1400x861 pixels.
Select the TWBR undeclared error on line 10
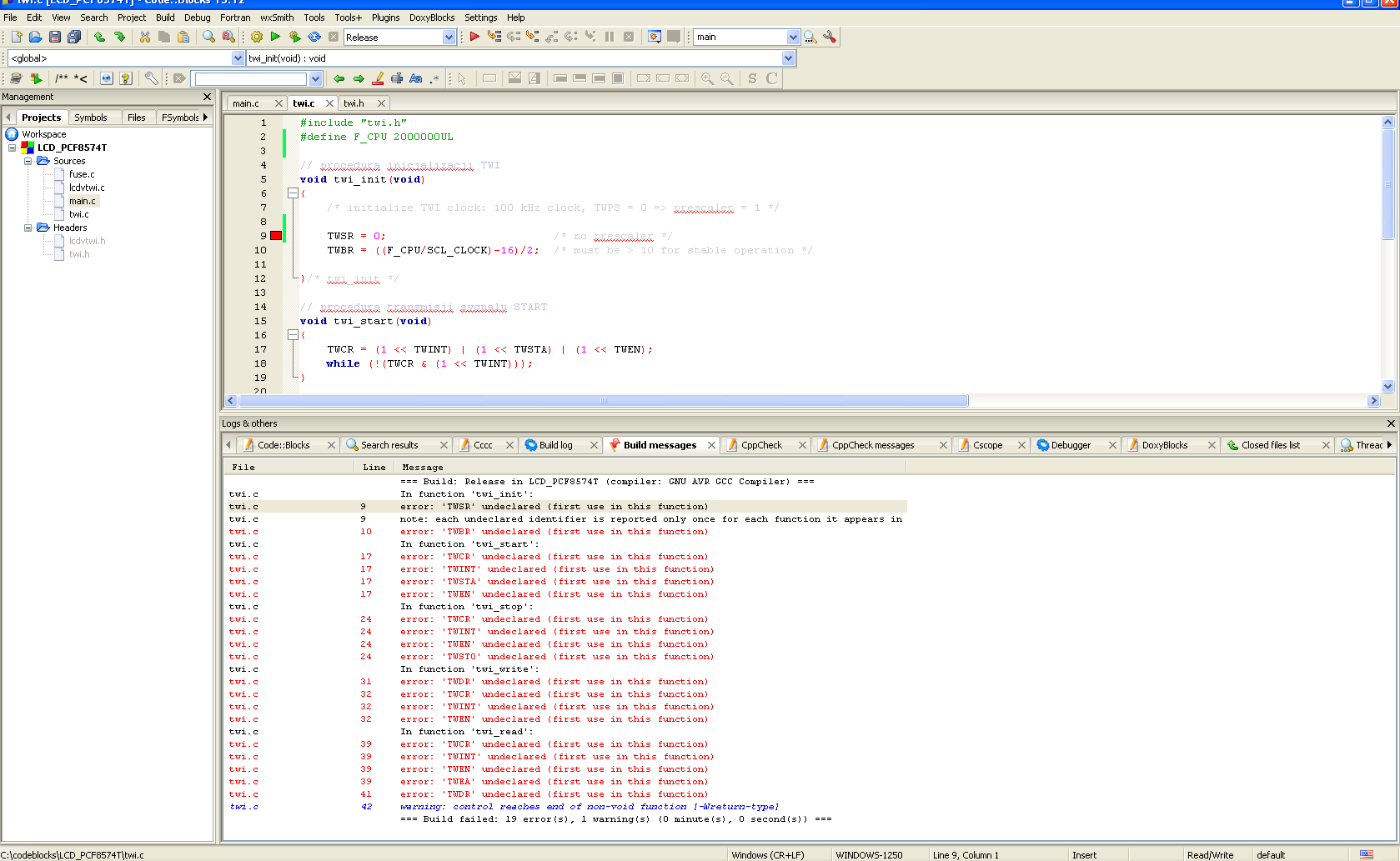[554, 532]
